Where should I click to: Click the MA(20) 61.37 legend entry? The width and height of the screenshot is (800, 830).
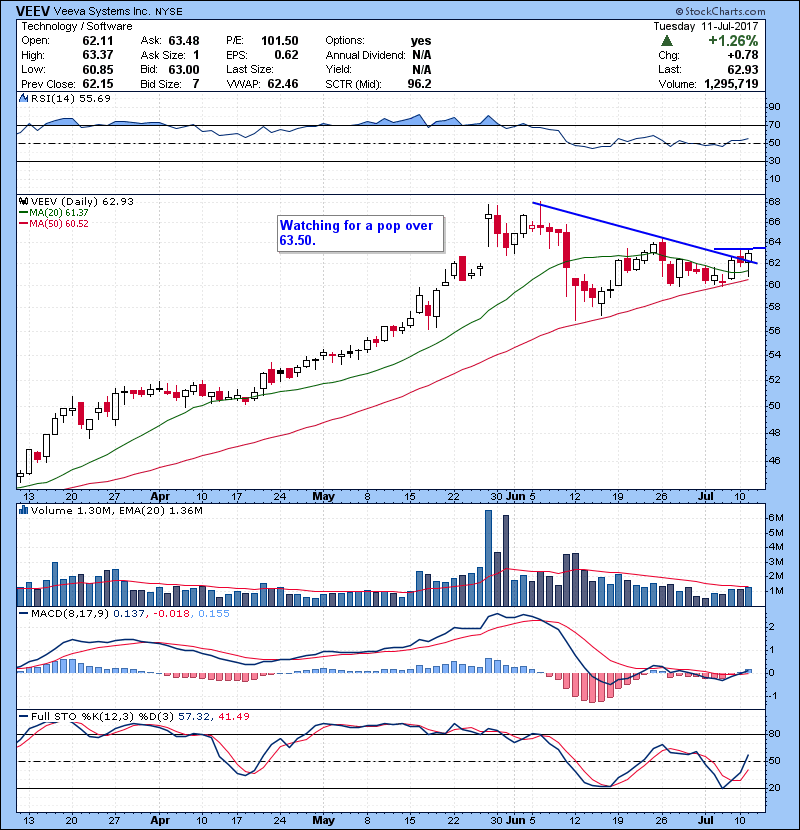[53, 212]
